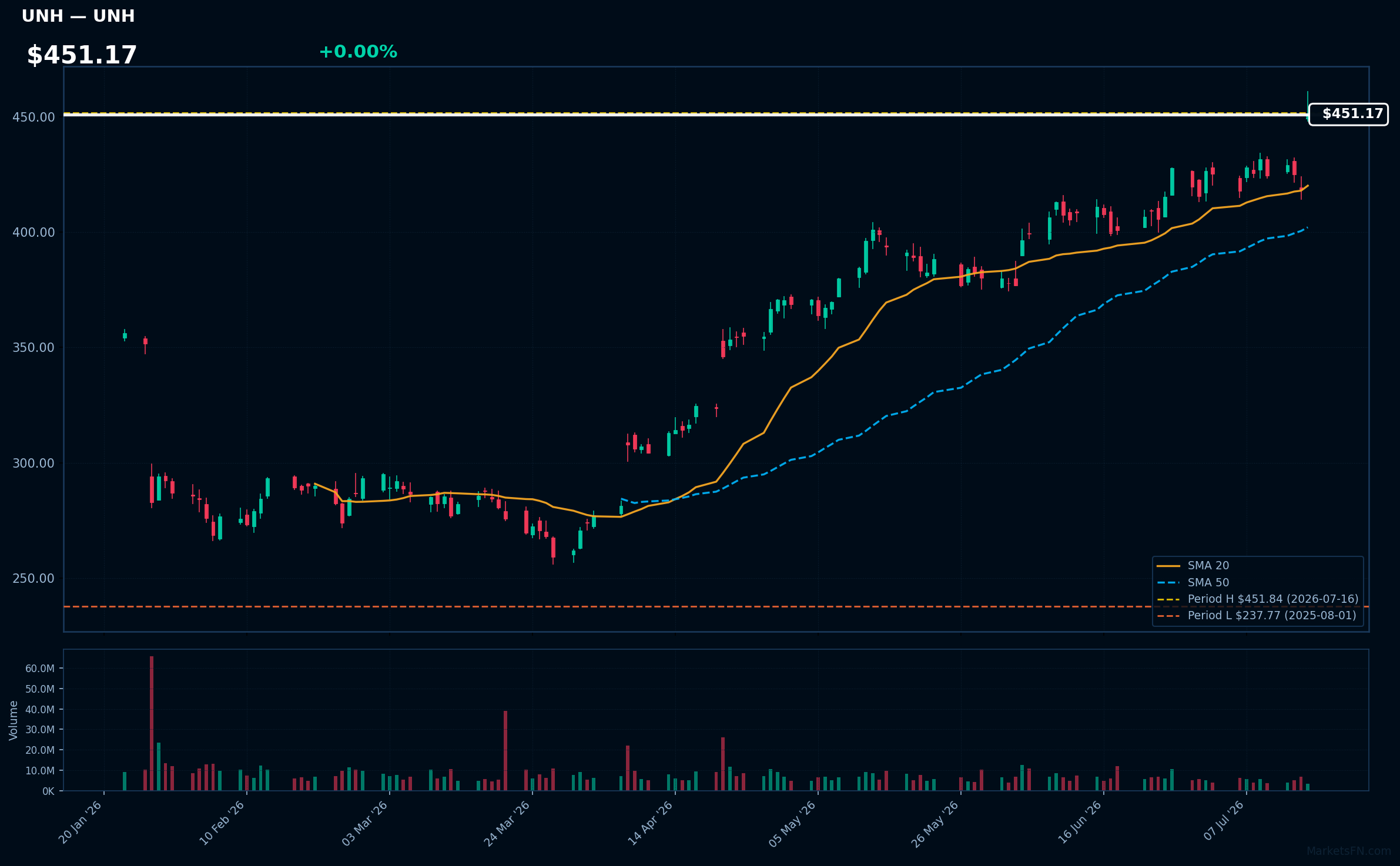Select SMA 20 legend entry
Screen dimensions: 1400x866
pos(1208,566)
